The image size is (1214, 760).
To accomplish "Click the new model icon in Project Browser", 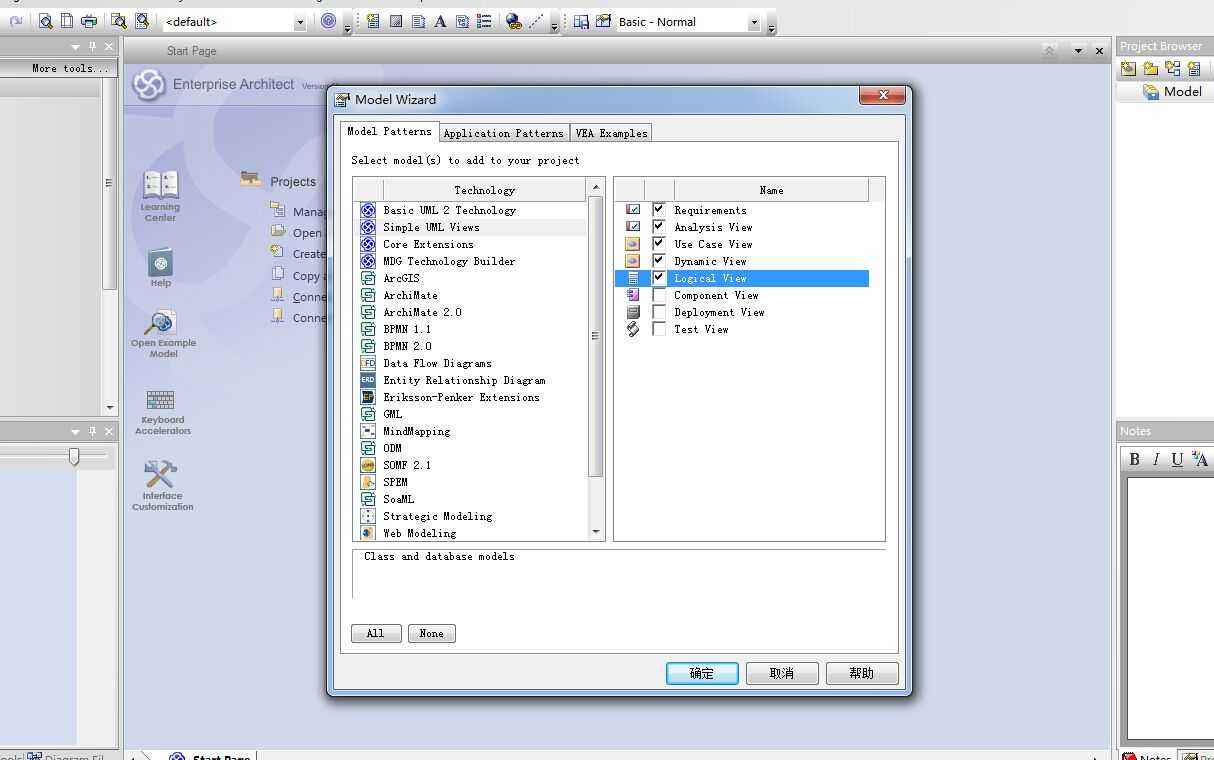I will point(1129,68).
